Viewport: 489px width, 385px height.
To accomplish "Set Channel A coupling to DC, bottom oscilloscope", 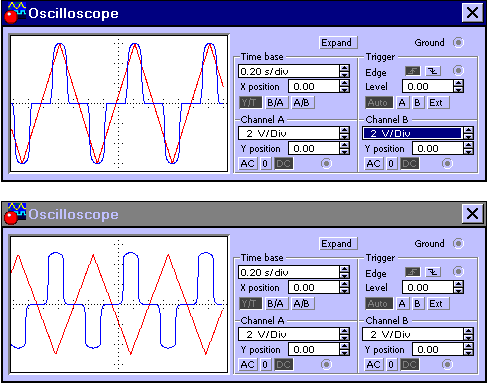I will tap(284, 365).
